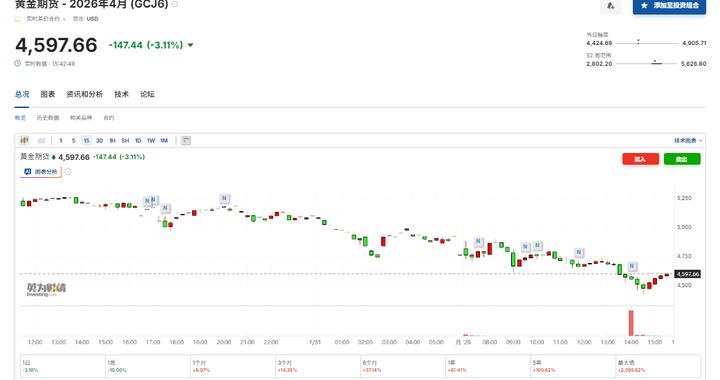The width and height of the screenshot is (720, 380).
Task: Select the 15 minute interval
Action: coord(86,140)
